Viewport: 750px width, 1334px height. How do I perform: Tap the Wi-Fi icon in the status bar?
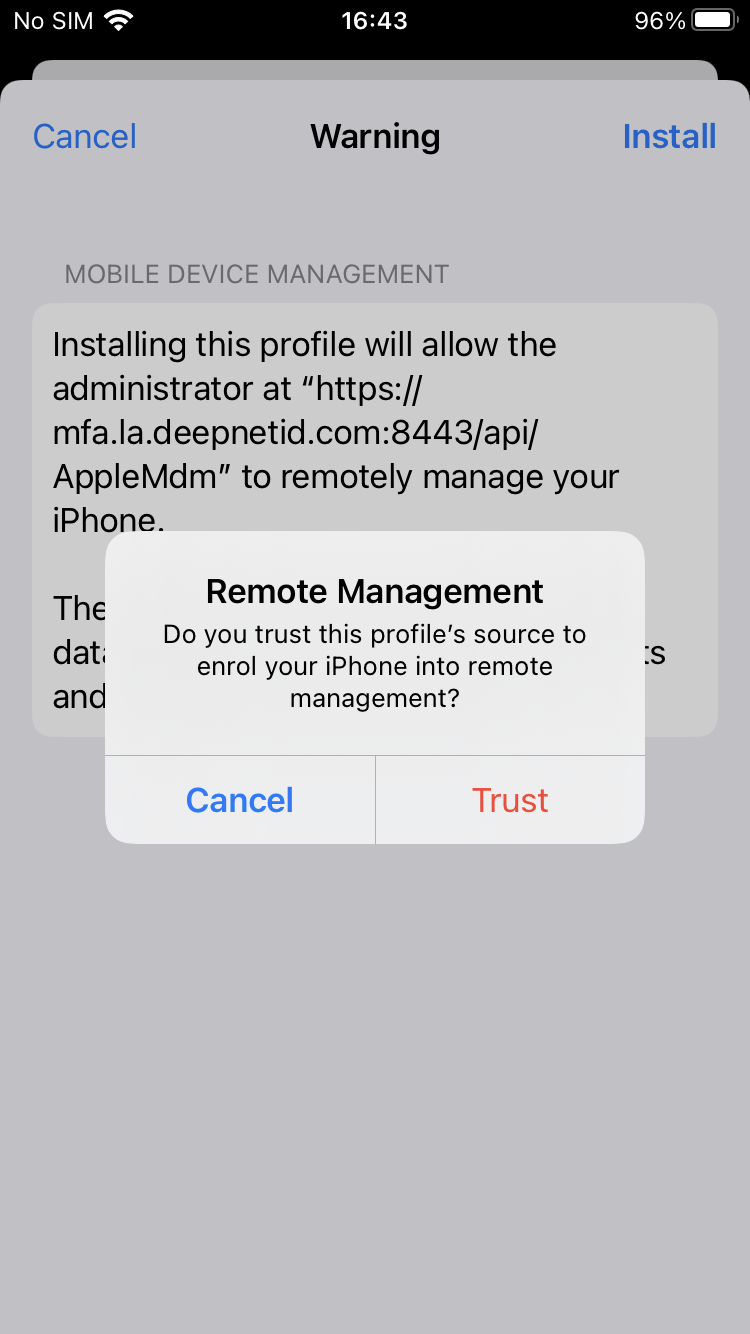click(x=119, y=21)
